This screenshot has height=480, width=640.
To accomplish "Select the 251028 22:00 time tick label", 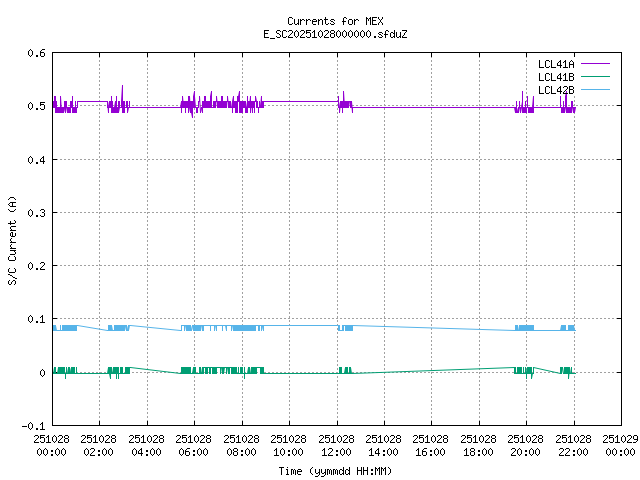I will [x=574, y=444].
